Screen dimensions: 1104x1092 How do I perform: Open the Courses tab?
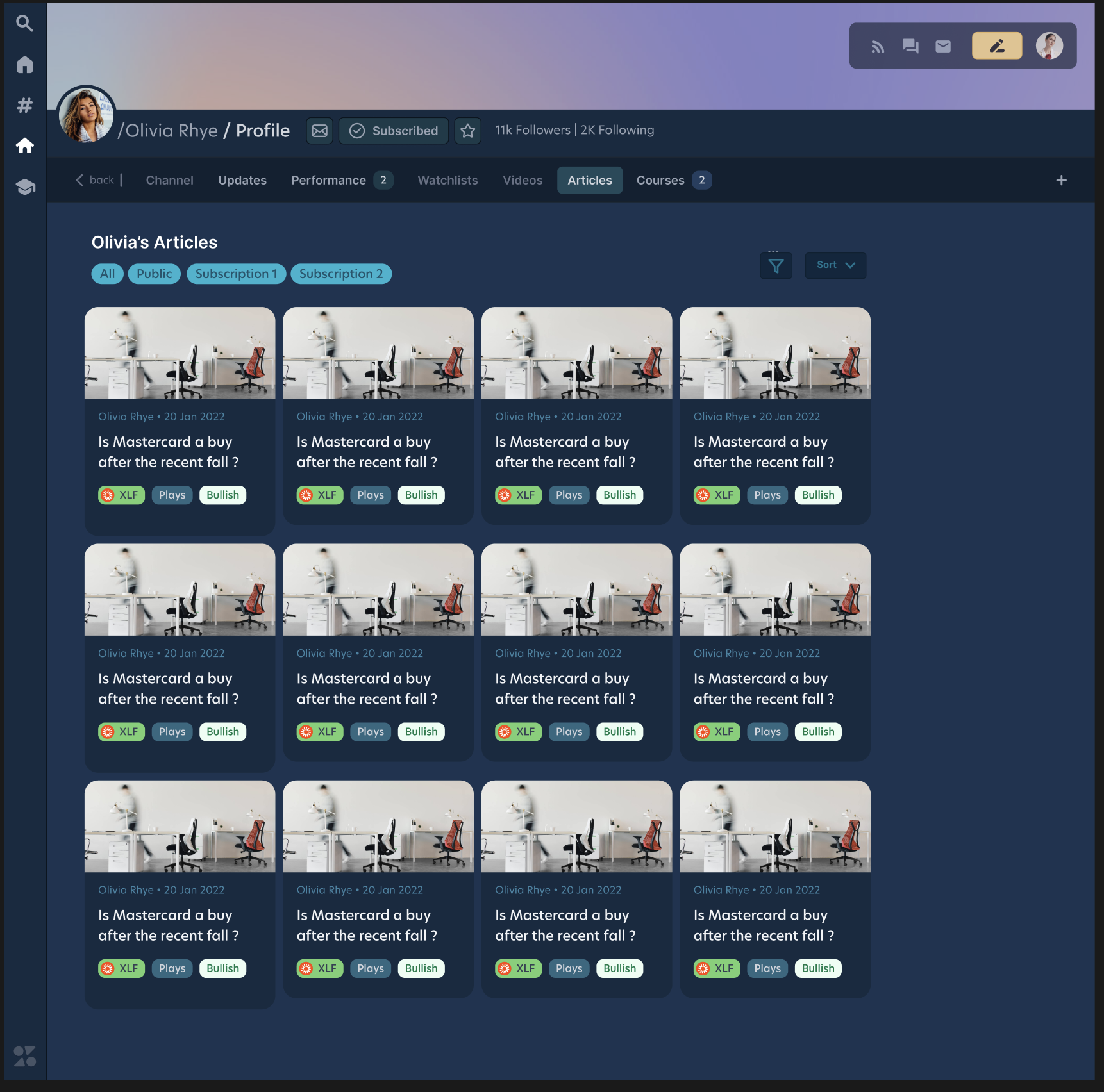[x=673, y=180]
